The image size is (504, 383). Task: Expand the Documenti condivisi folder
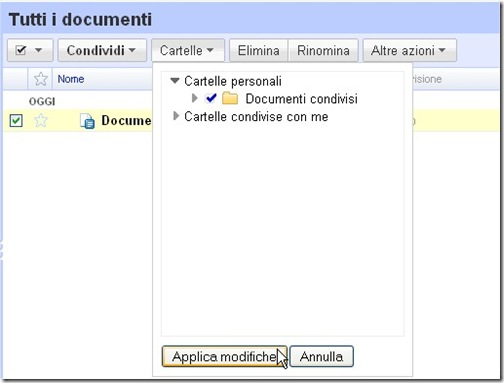[195, 98]
